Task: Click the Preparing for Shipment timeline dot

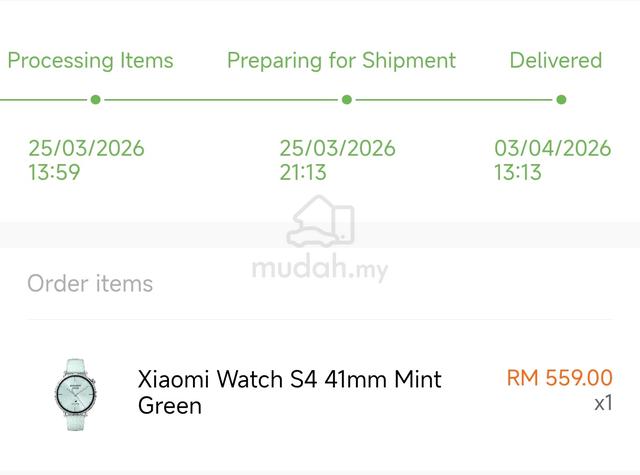Action: [x=347, y=100]
